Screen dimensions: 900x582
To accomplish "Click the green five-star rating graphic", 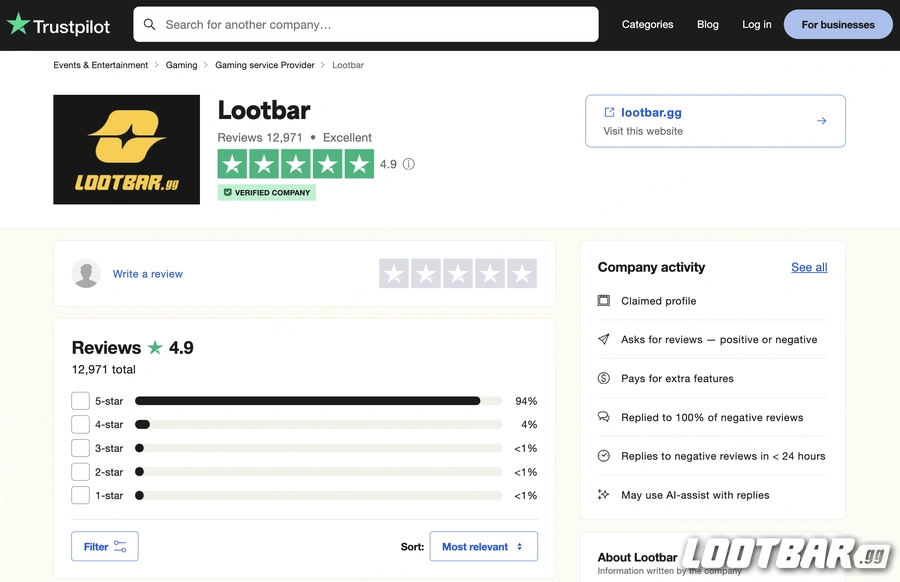I will [296, 164].
